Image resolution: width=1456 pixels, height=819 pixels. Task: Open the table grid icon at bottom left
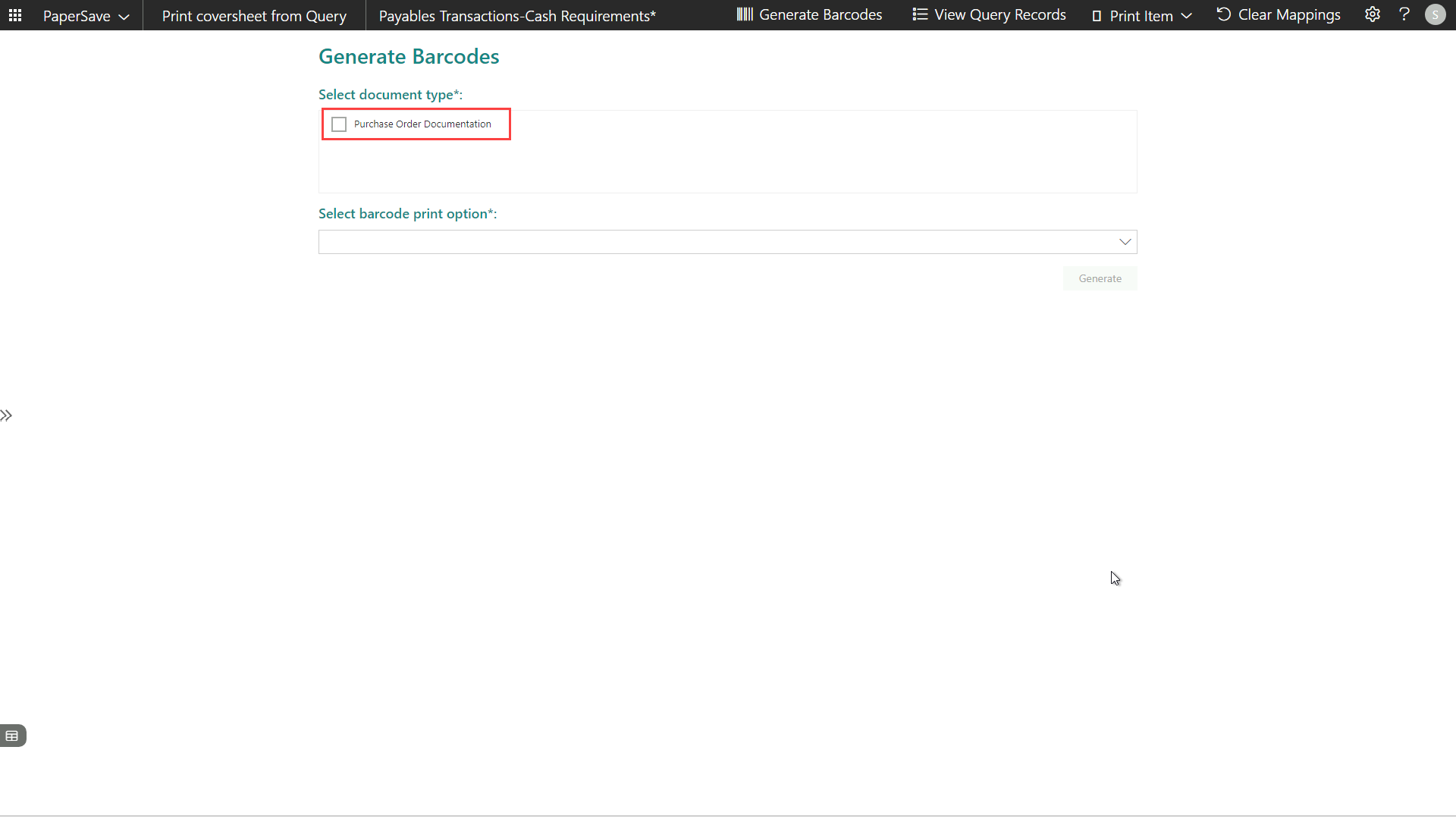[12, 736]
